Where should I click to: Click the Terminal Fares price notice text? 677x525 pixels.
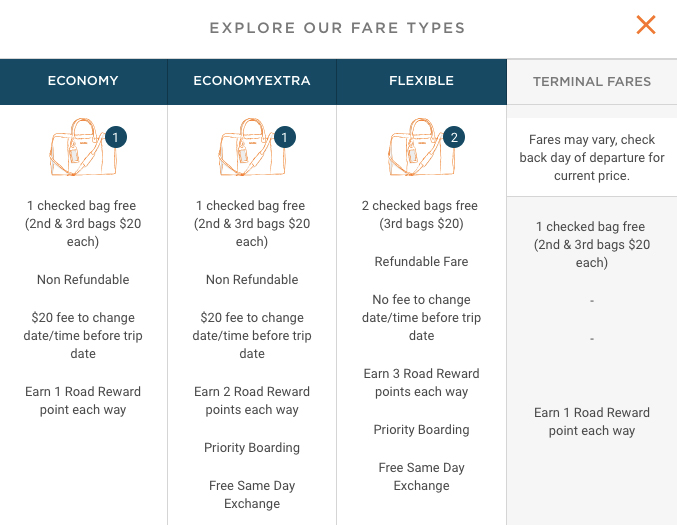592,158
